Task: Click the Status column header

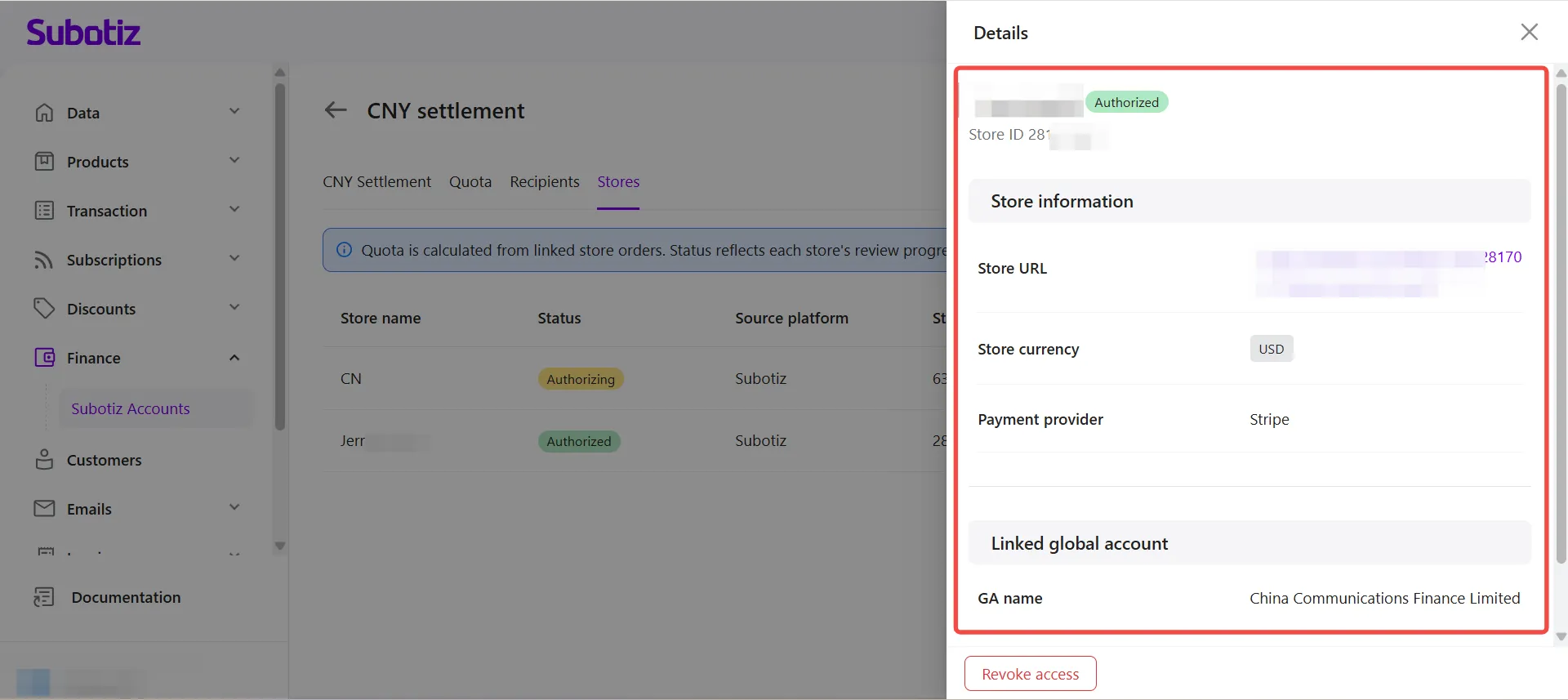Action: (x=559, y=318)
